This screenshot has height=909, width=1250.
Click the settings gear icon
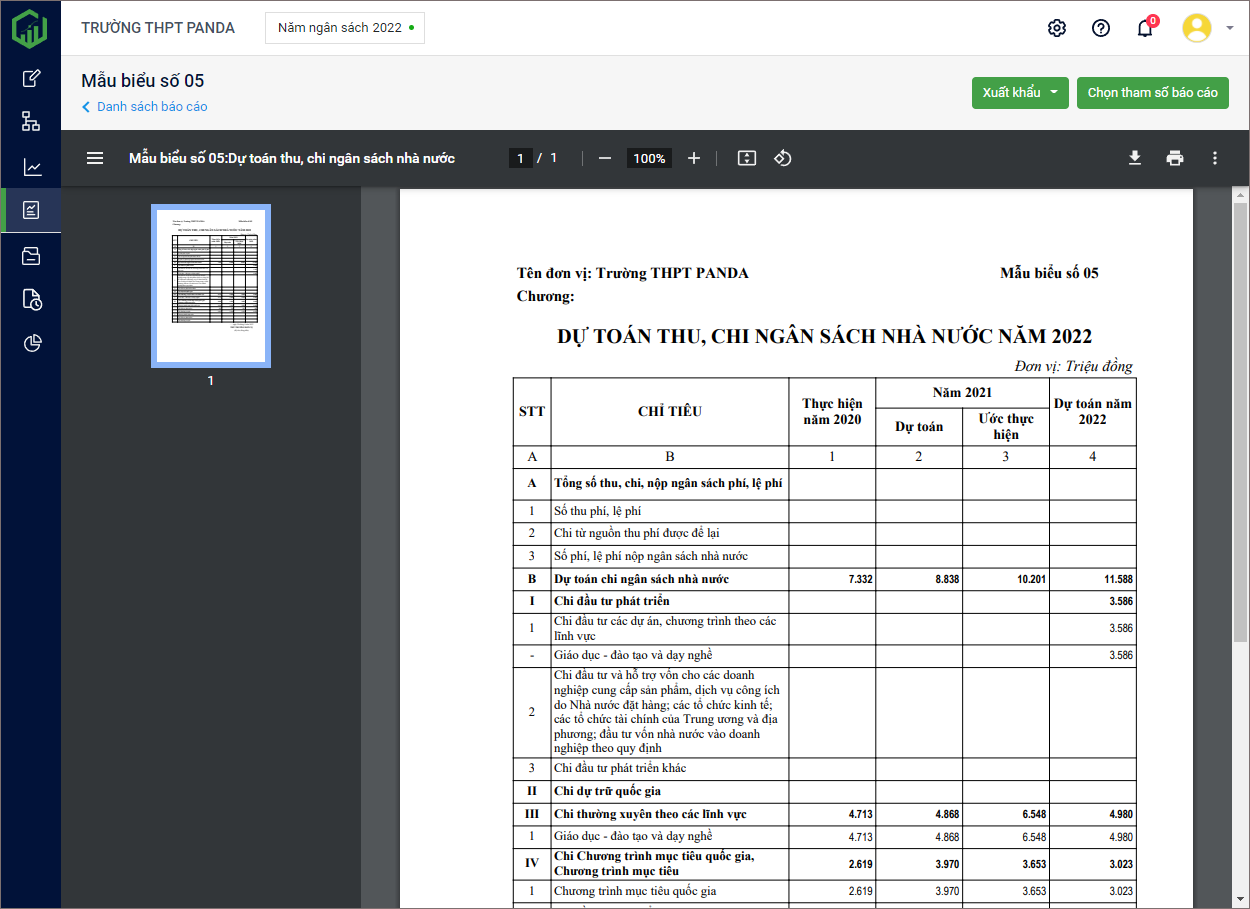click(1057, 28)
